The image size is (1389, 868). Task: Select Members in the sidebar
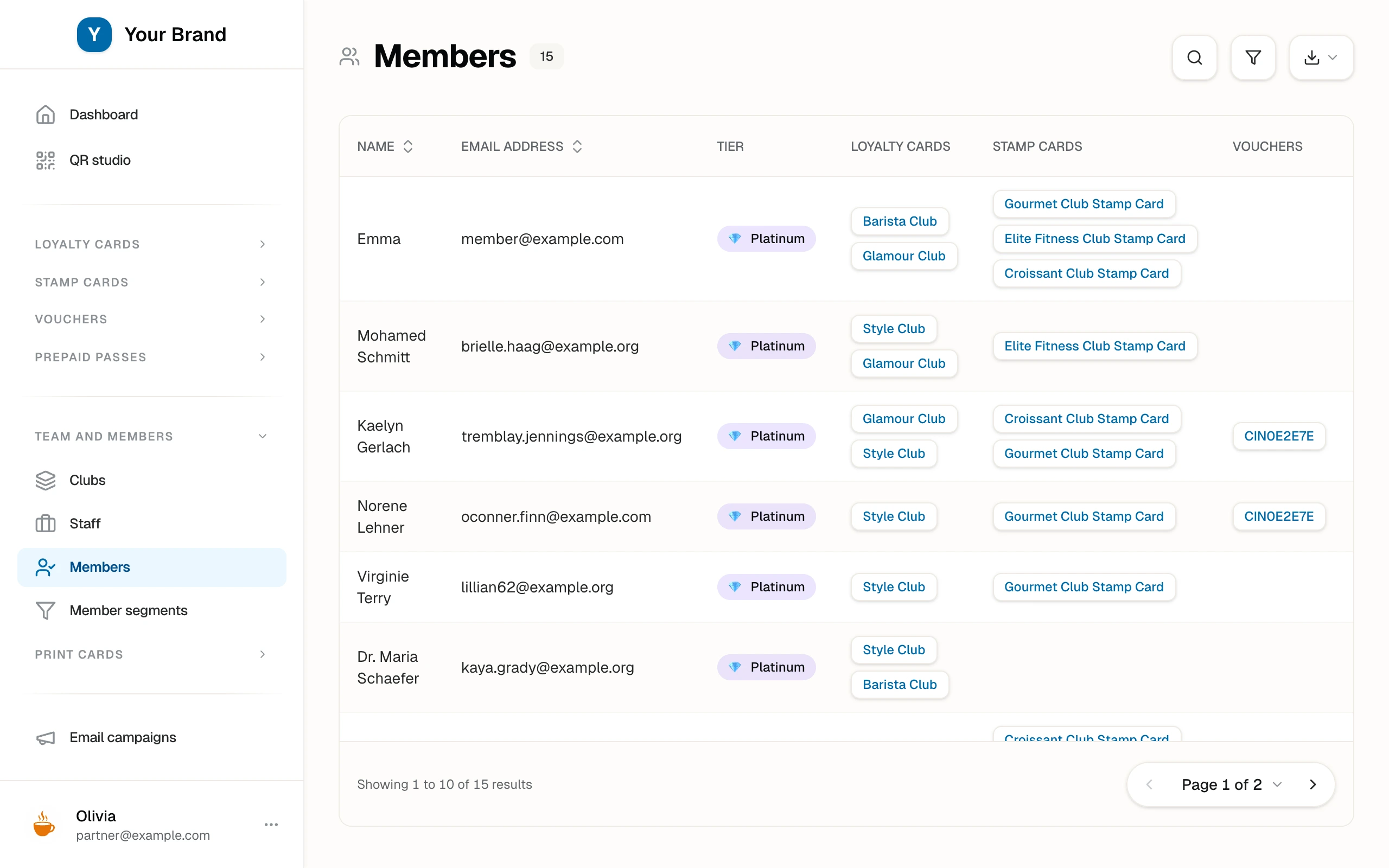pos(151,567)
